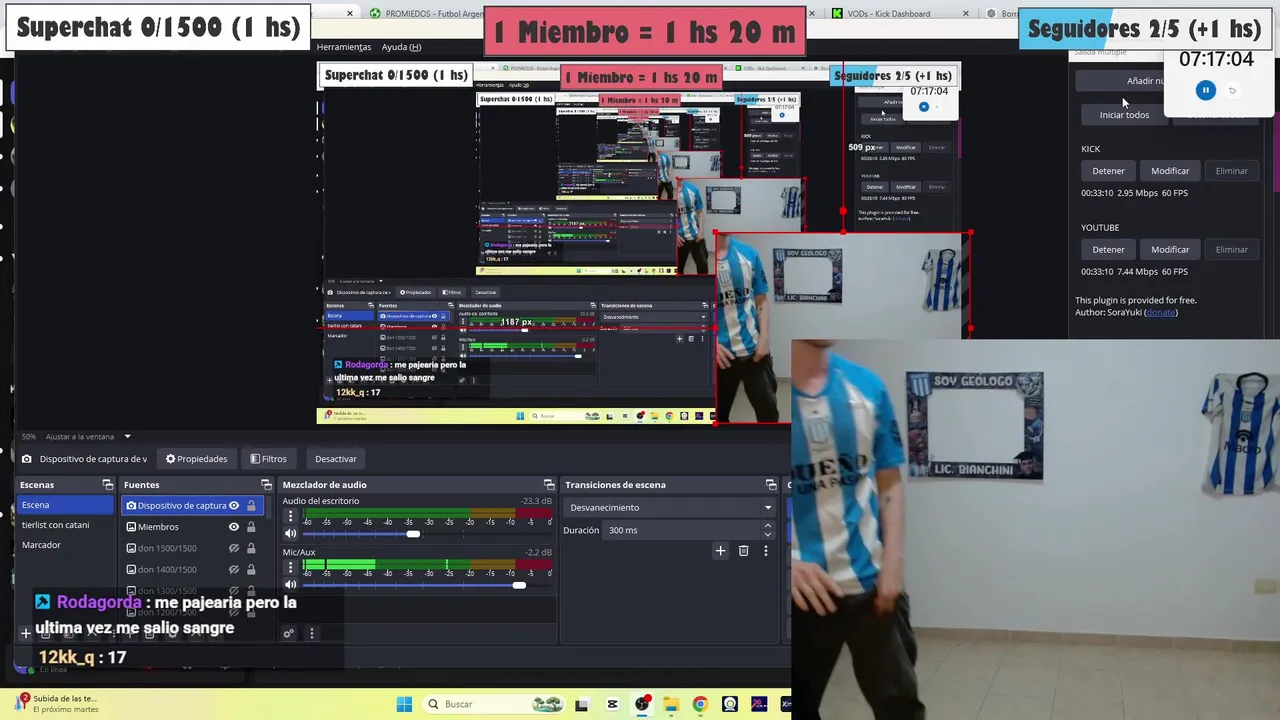Click Modificar for KICK output
Screen dimensions: 1280x720
click(1170, 171)
